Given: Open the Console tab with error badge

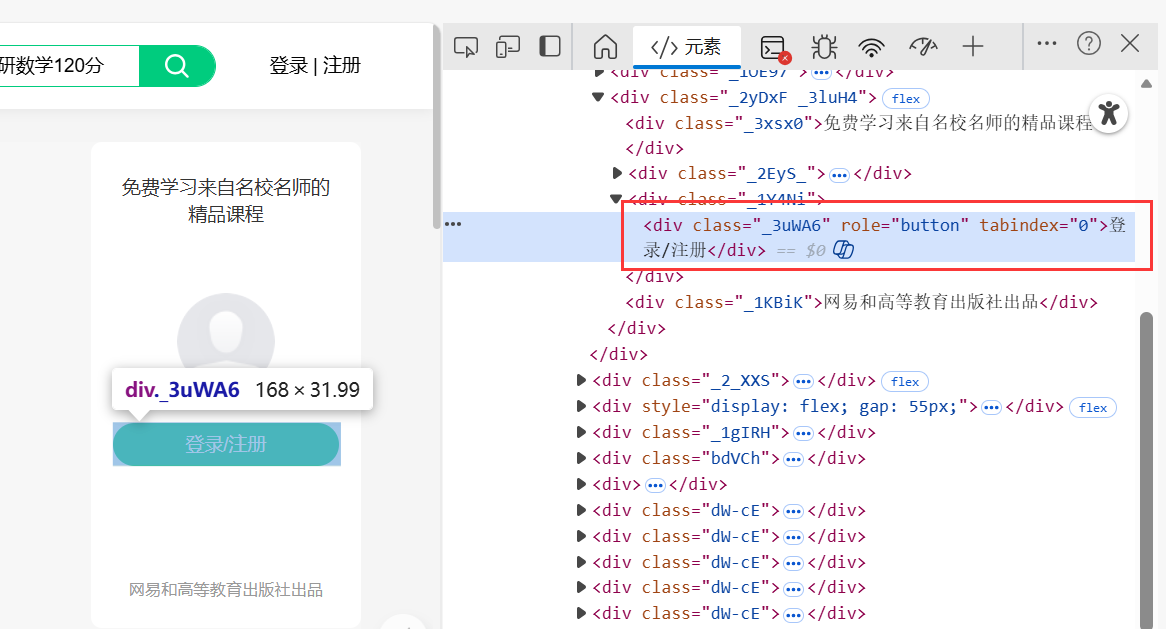Looking at the screenshot, I should coord(774,48).
